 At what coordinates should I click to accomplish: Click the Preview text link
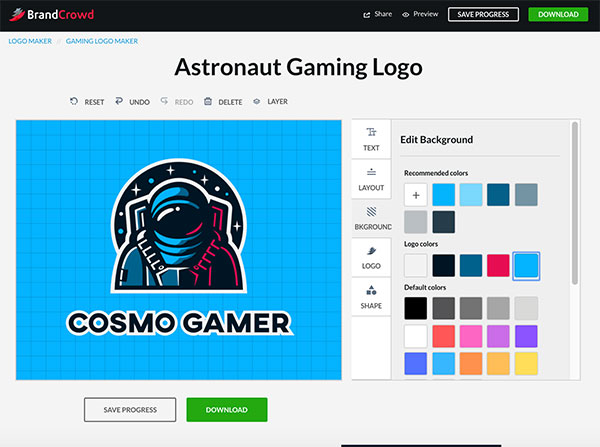(426, 14)
